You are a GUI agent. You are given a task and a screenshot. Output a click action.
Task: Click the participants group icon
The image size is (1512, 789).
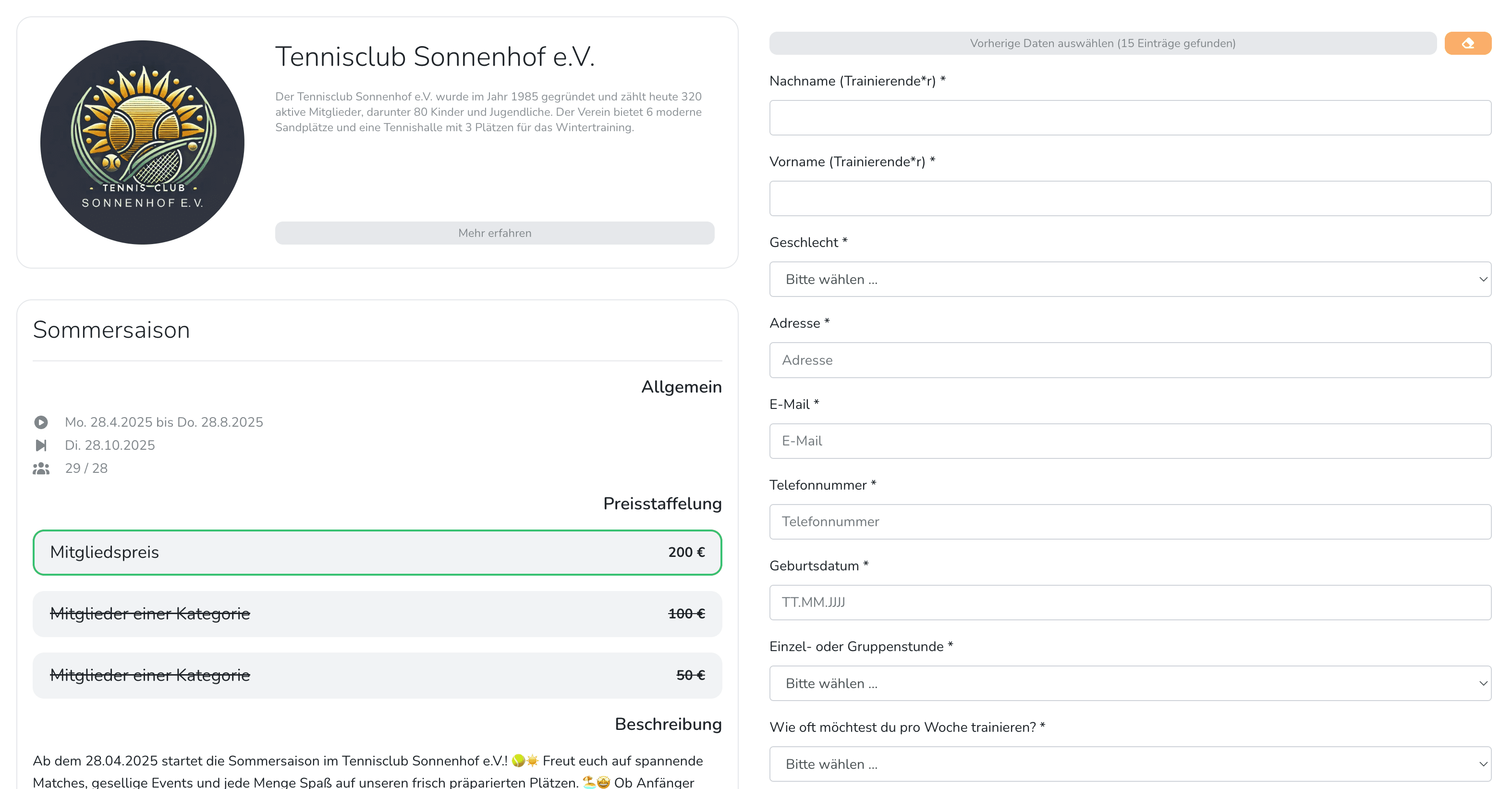point(41,468)
